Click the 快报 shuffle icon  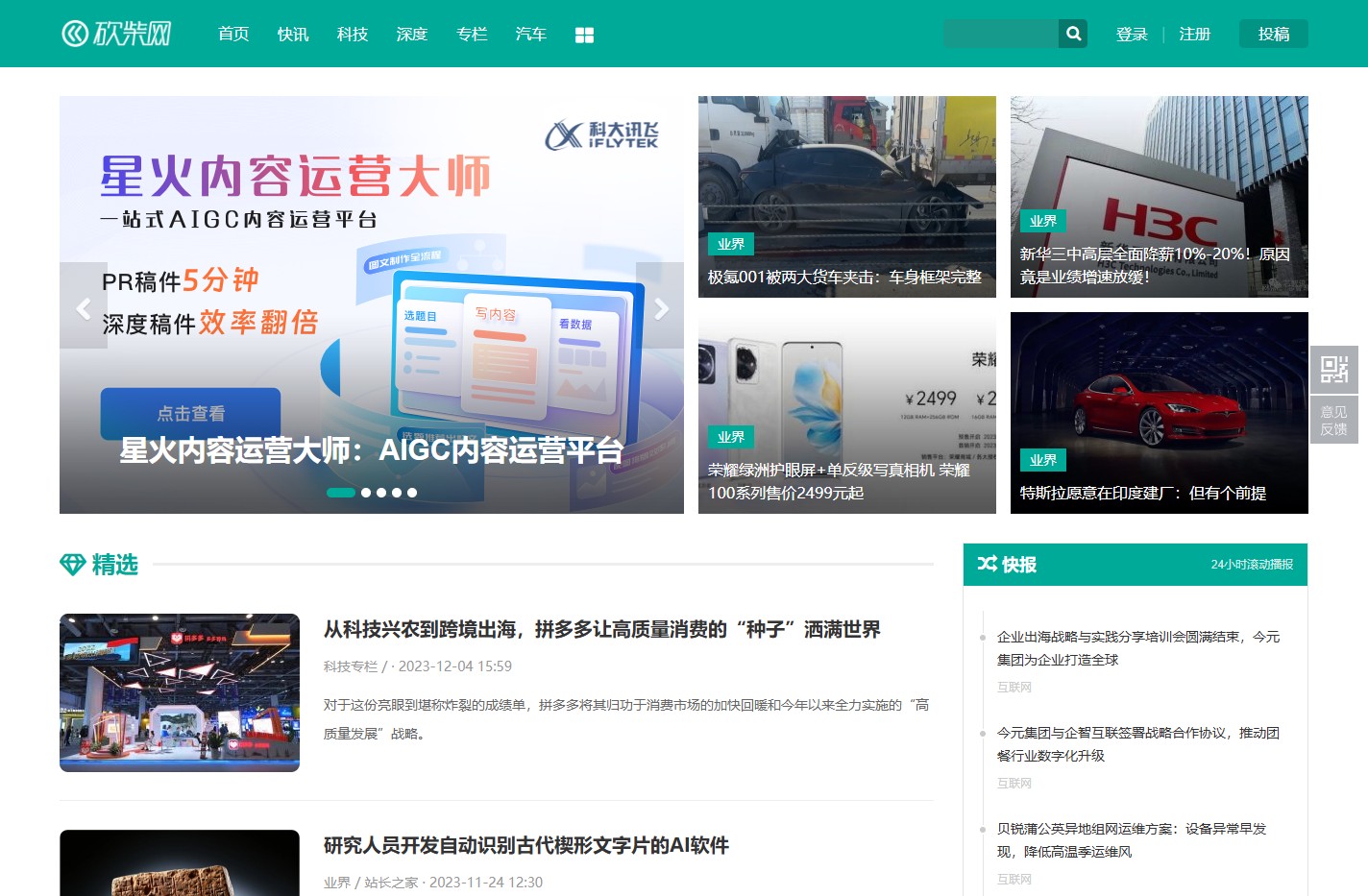987,564
